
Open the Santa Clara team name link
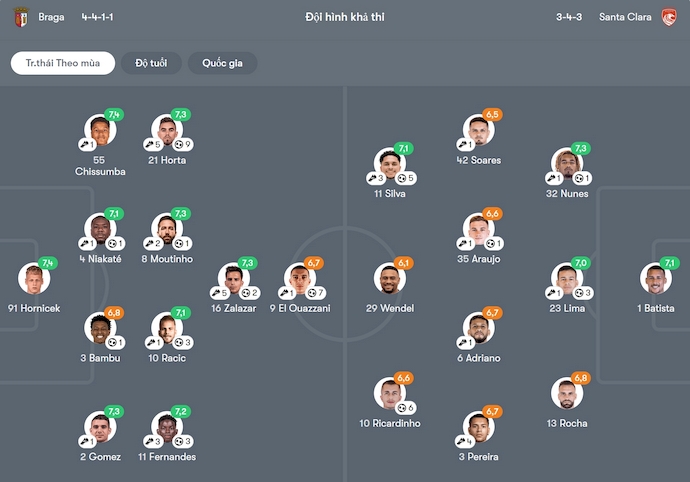[626, 17]
